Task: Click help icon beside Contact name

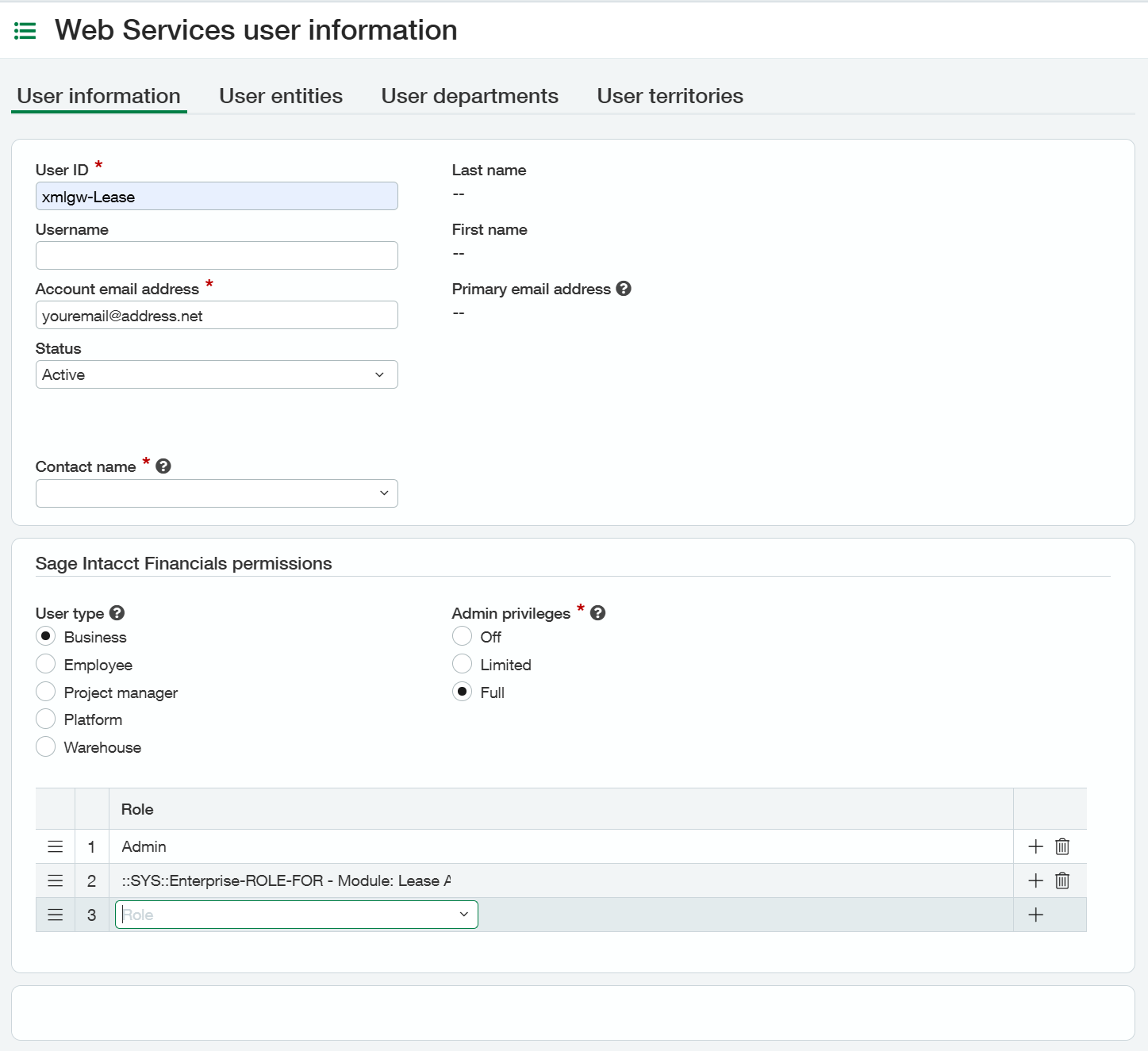Action: click(163, 466)
